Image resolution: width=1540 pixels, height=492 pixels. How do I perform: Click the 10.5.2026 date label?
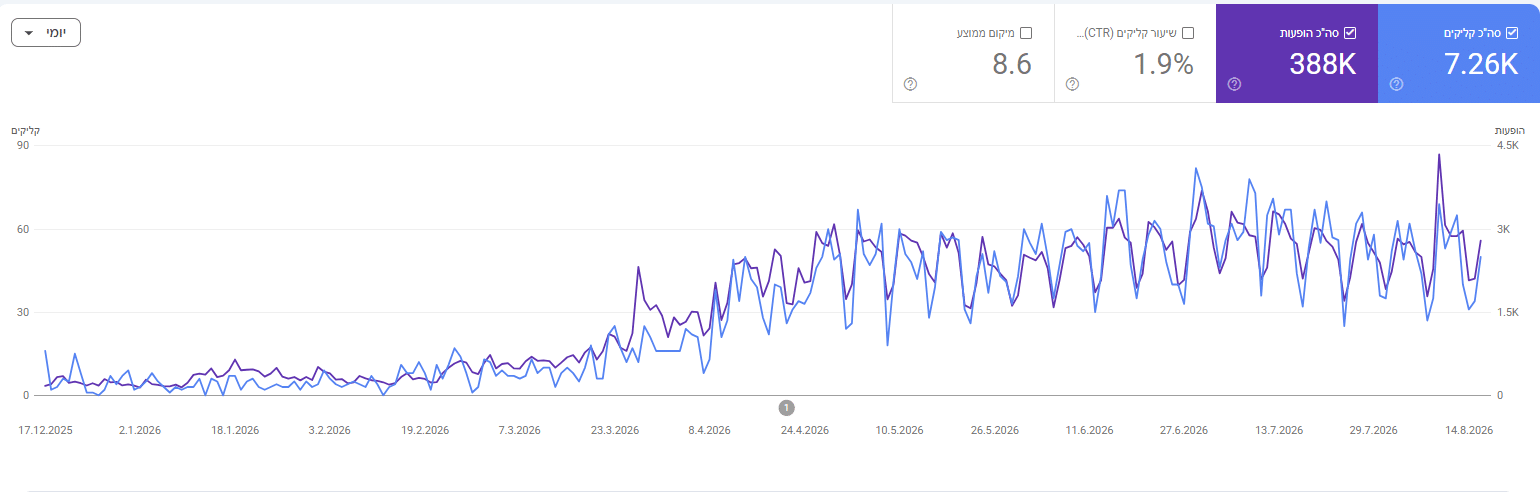[x=900, y=430]
